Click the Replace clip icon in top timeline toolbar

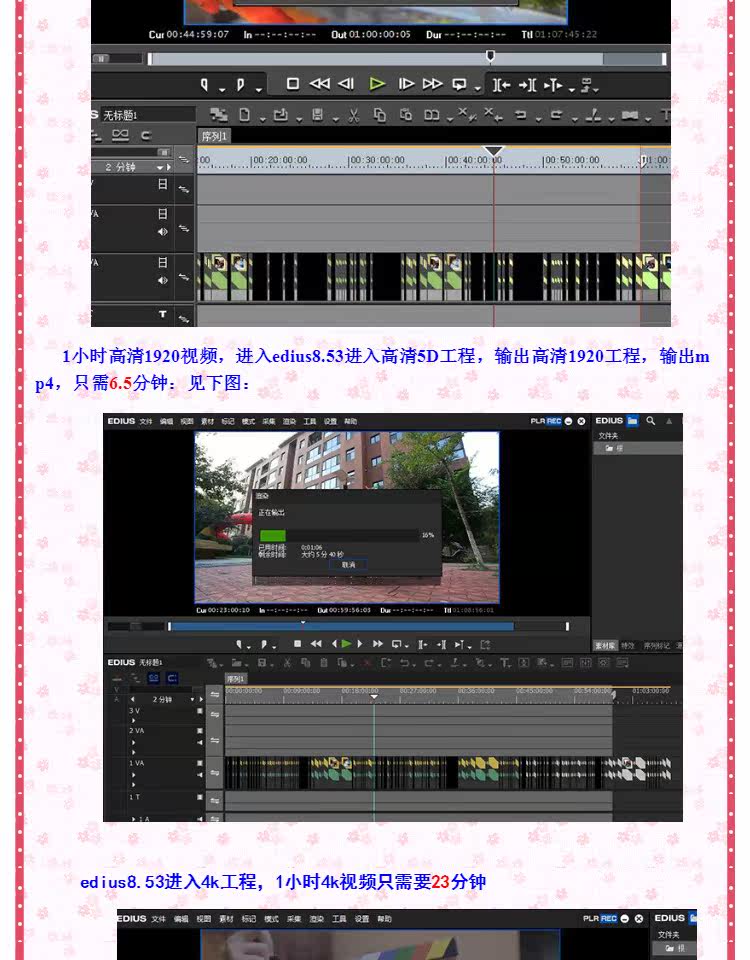(x=432, y=115)
